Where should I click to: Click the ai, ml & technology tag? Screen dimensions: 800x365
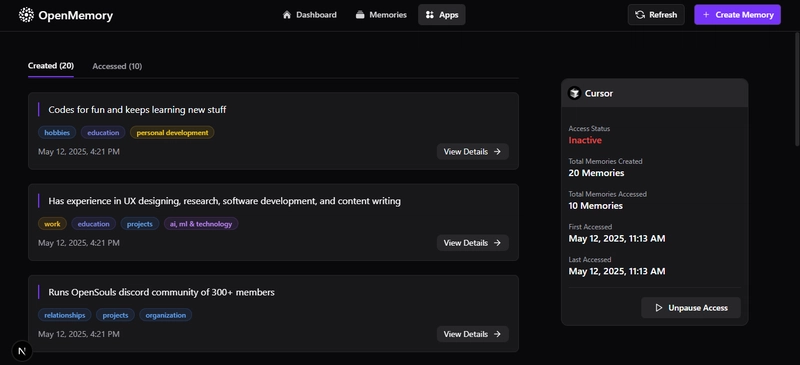[201, 224]
